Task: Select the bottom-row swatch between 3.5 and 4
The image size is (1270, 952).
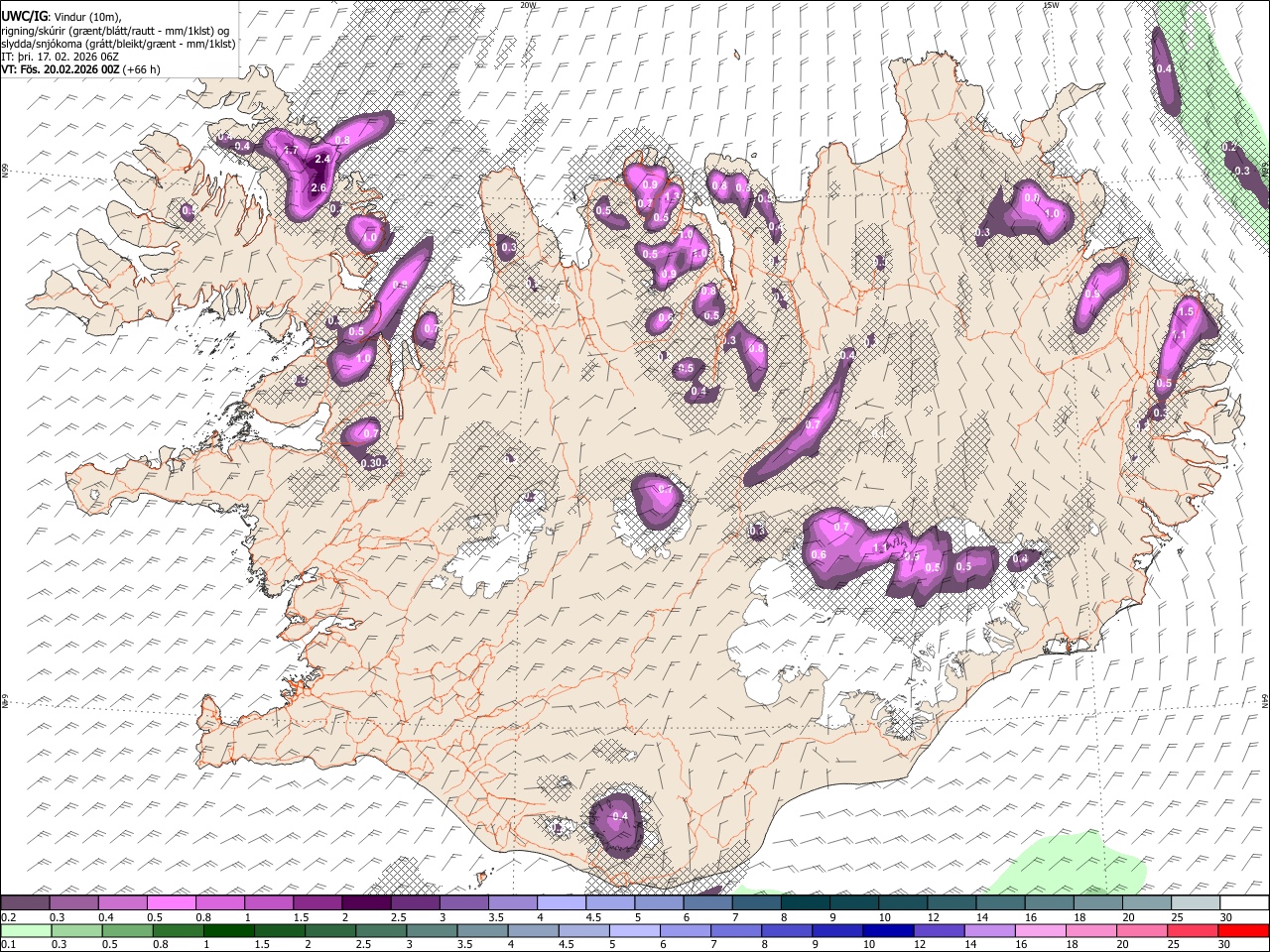Action: (482, 930)
